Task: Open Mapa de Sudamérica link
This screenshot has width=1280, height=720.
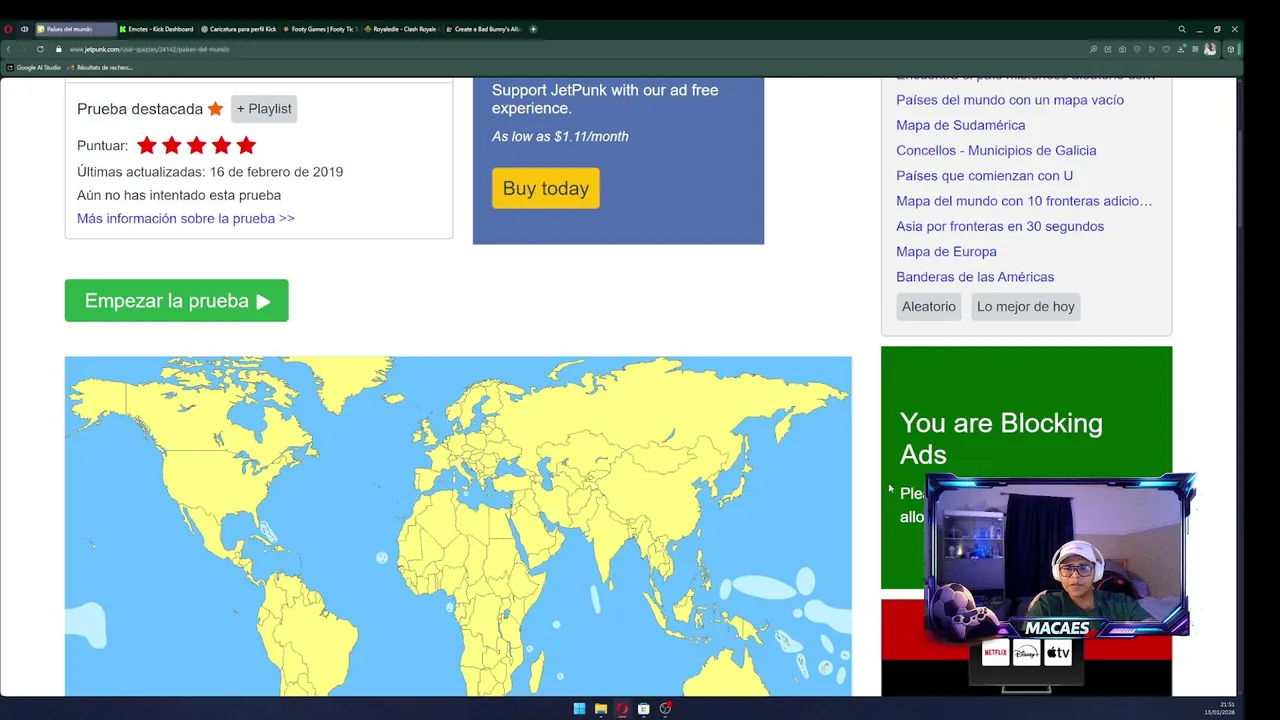Action: 961,125
